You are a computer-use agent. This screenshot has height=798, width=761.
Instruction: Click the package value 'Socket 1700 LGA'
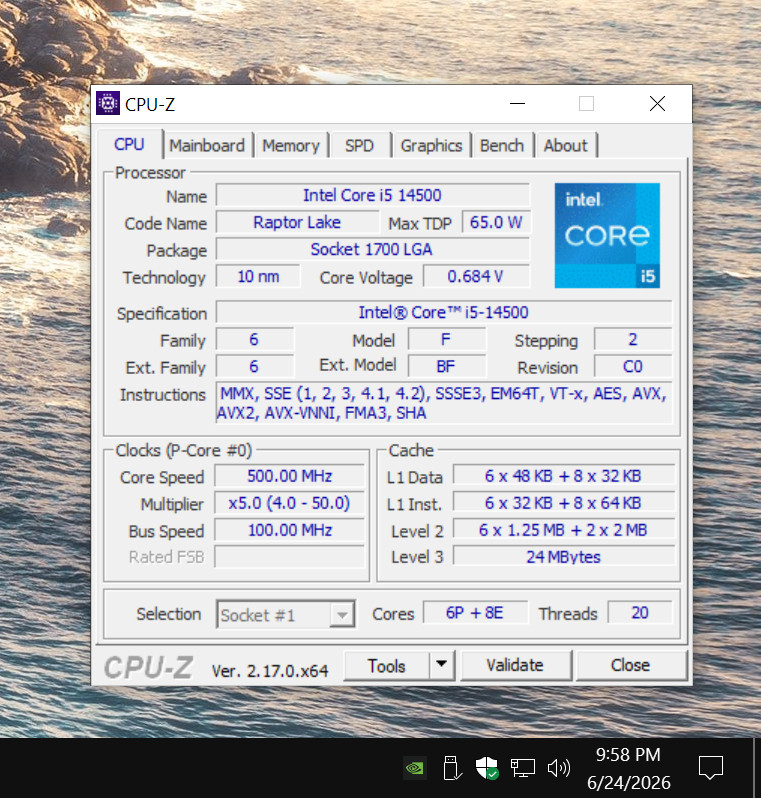click(373, 249)
